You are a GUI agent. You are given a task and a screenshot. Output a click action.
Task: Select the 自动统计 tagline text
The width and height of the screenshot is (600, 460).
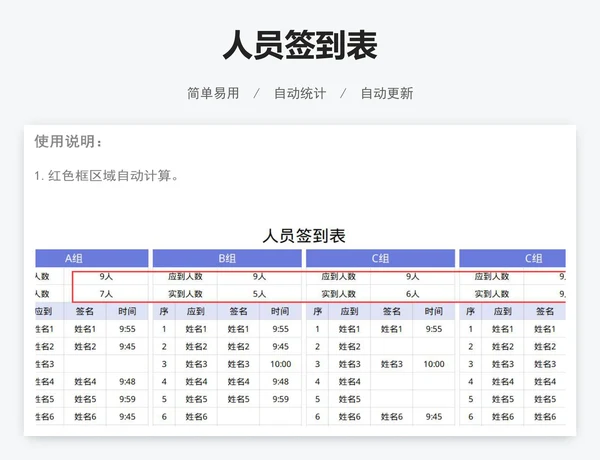pyautogui.click(x=300, y=93)
